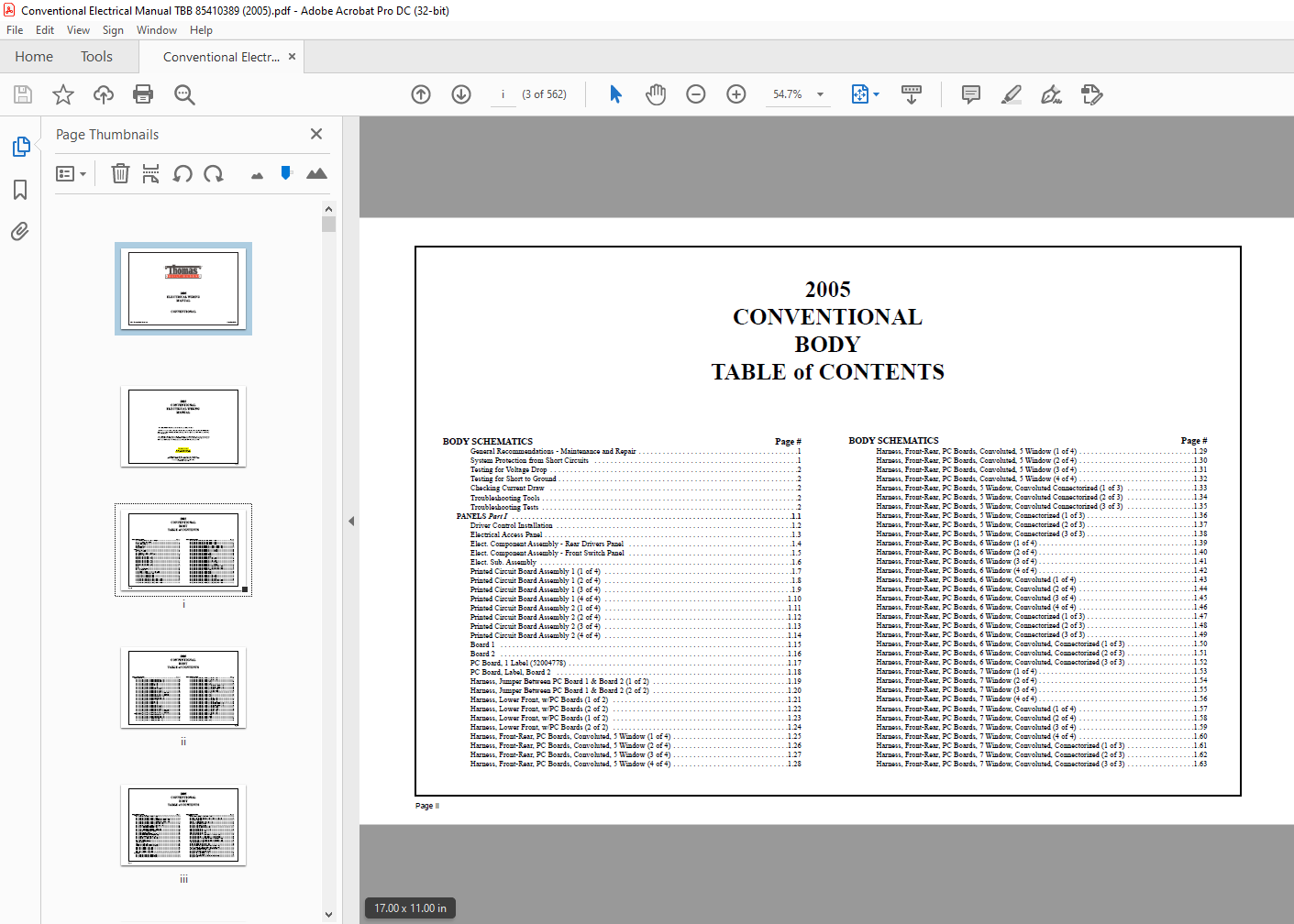This screenshot has height=924, width=1294.
Task: Open Page Thumbnails sidebar icon
Action: point(20,147)
